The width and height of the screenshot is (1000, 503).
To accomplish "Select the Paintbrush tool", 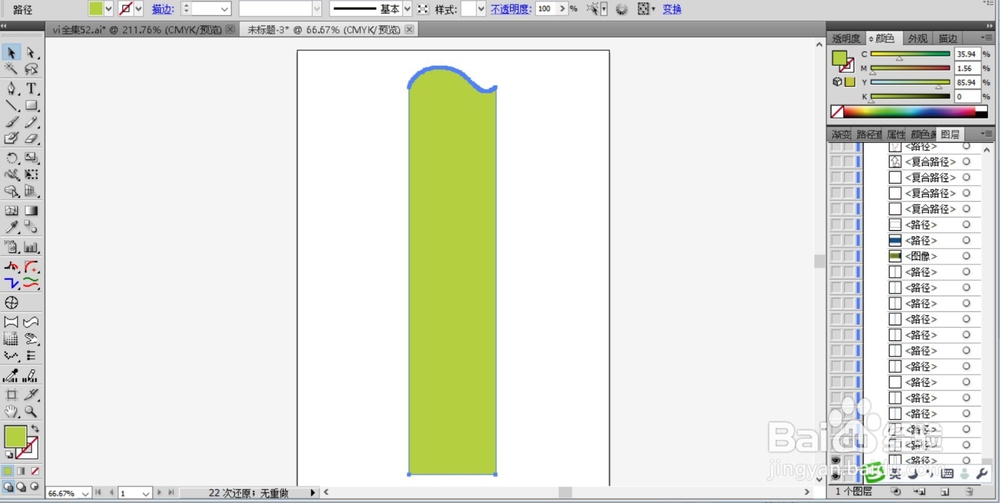I will (x=11, y=122).
